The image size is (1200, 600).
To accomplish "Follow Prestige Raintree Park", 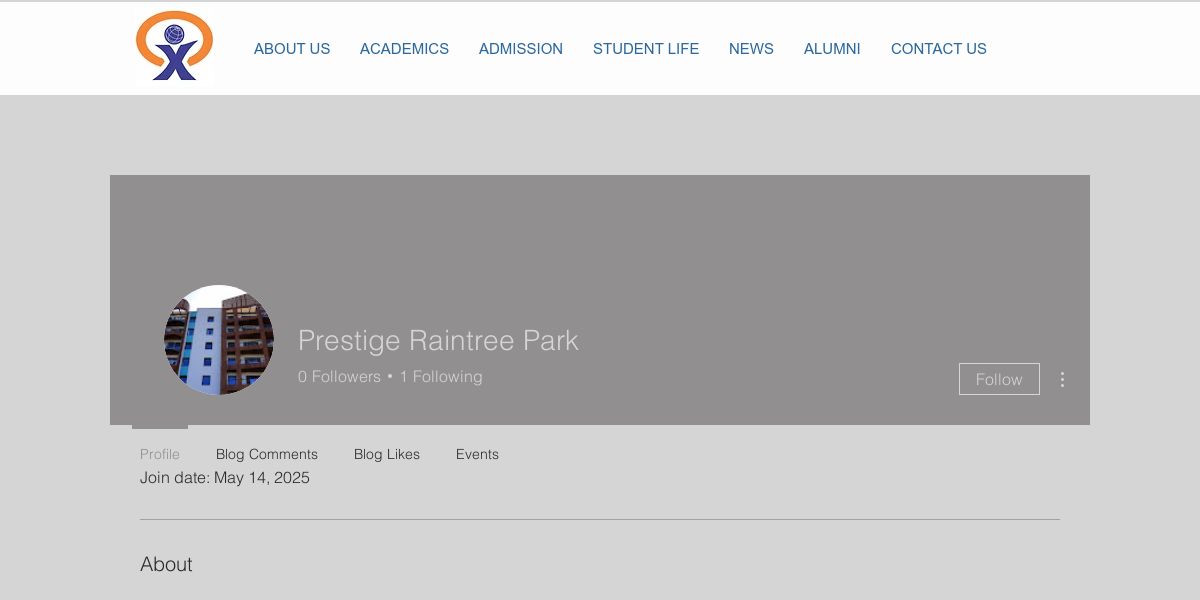I will 999,379.
